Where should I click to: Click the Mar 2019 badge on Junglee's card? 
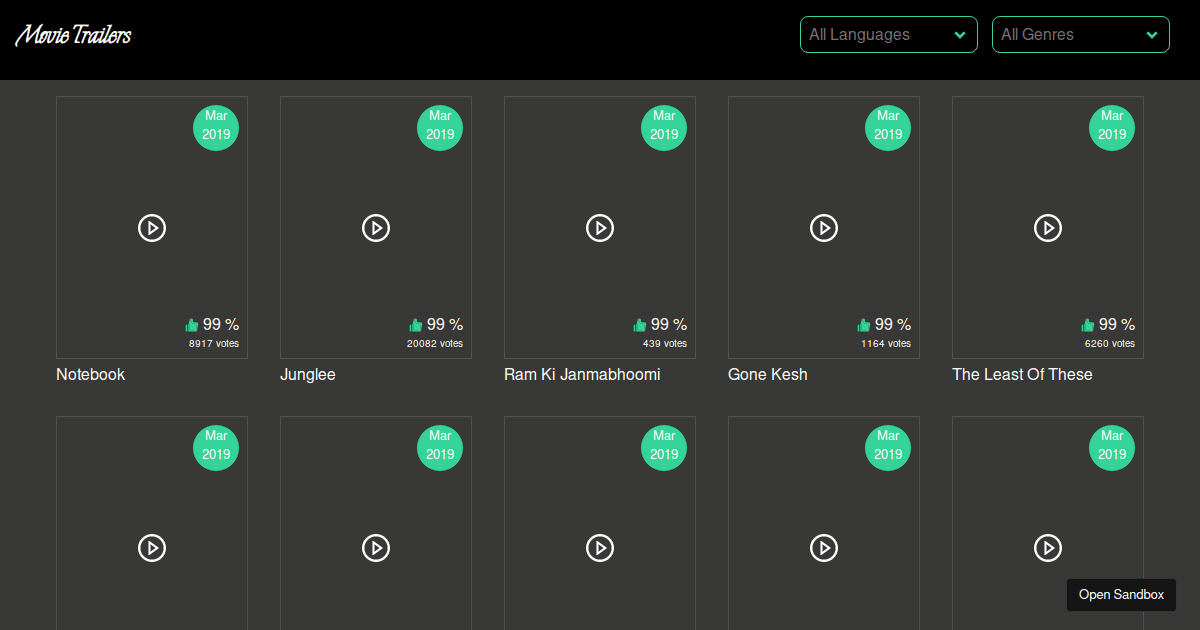[x=440, y=127]
